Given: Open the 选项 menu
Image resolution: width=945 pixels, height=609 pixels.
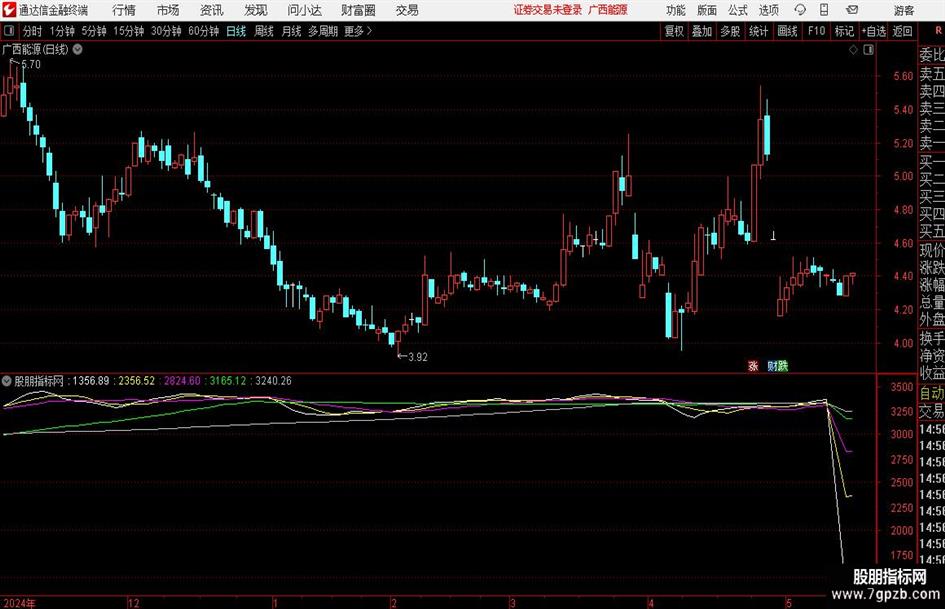Looking at the screenshot, I should pos(768,10).
